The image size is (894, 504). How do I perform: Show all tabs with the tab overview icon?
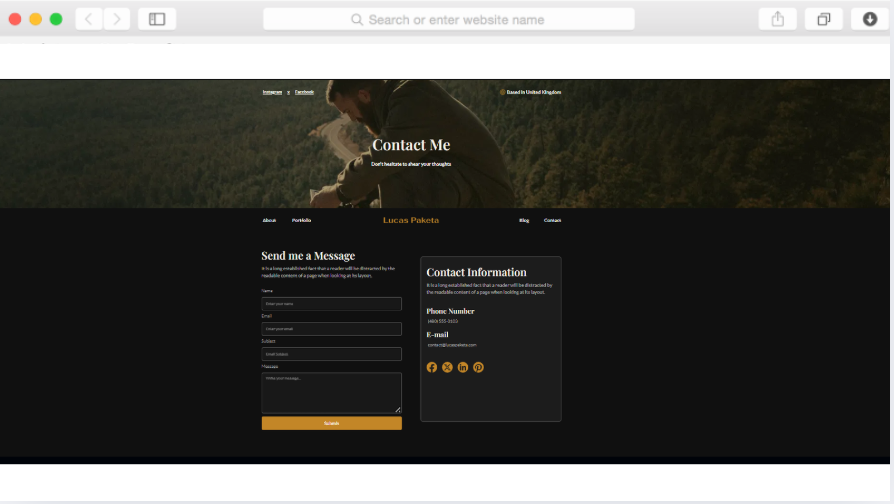click(x=823, y=19)
